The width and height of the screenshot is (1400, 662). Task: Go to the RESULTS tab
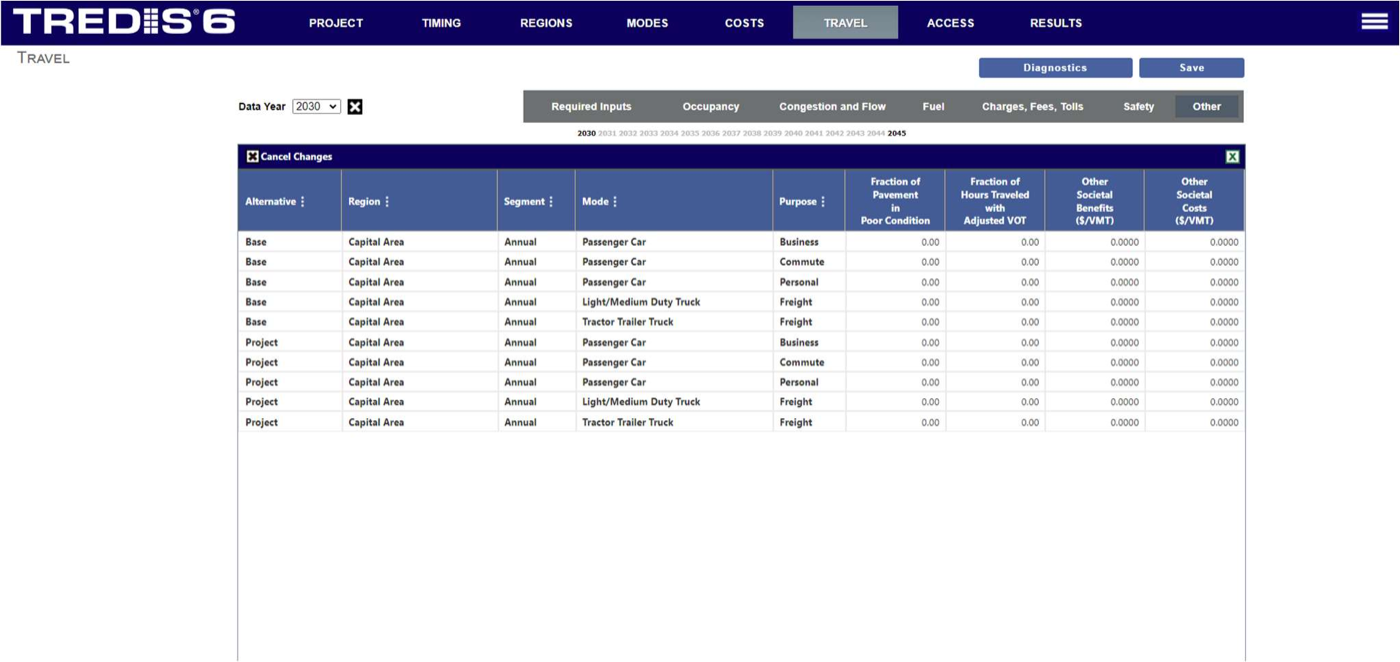click(x=1056, y=23)
